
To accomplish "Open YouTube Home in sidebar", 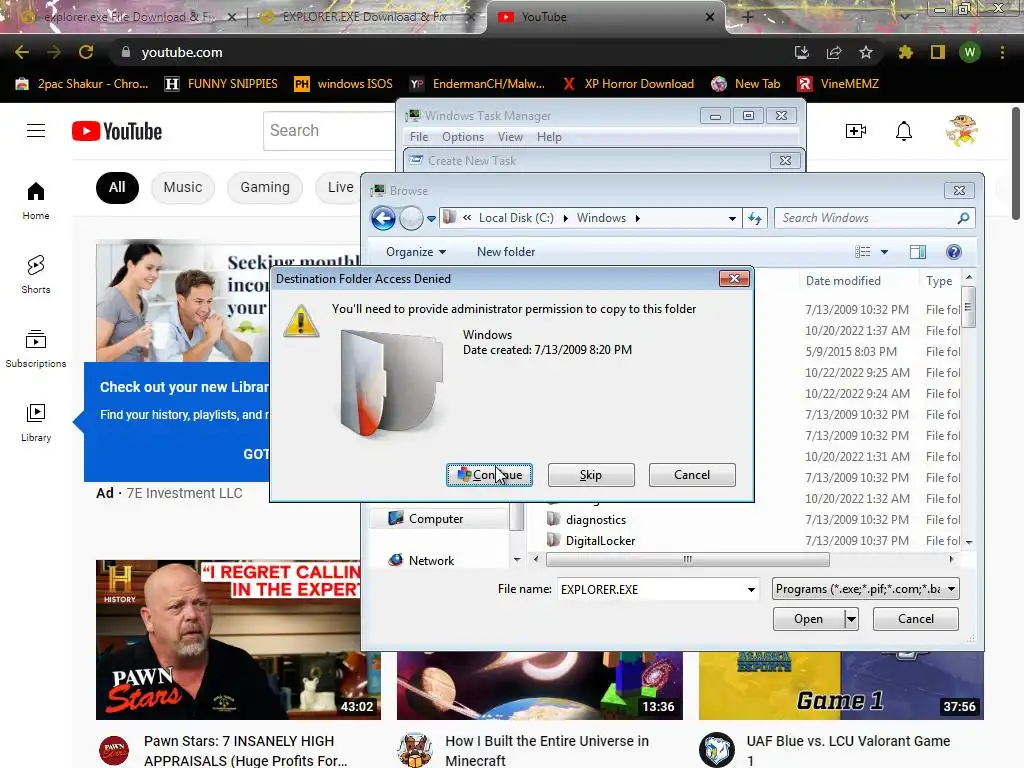I will (x=36, y=200).
